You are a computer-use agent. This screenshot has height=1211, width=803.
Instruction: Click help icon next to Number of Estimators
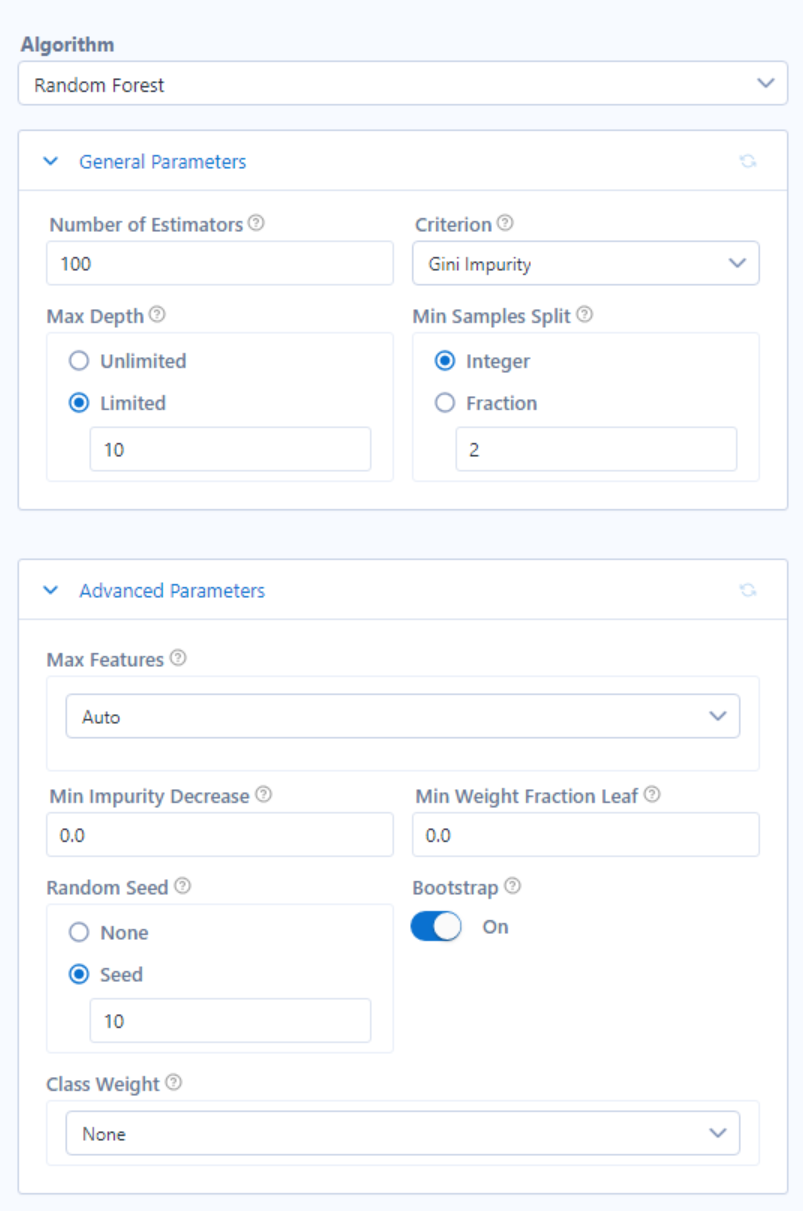(256, 224)
